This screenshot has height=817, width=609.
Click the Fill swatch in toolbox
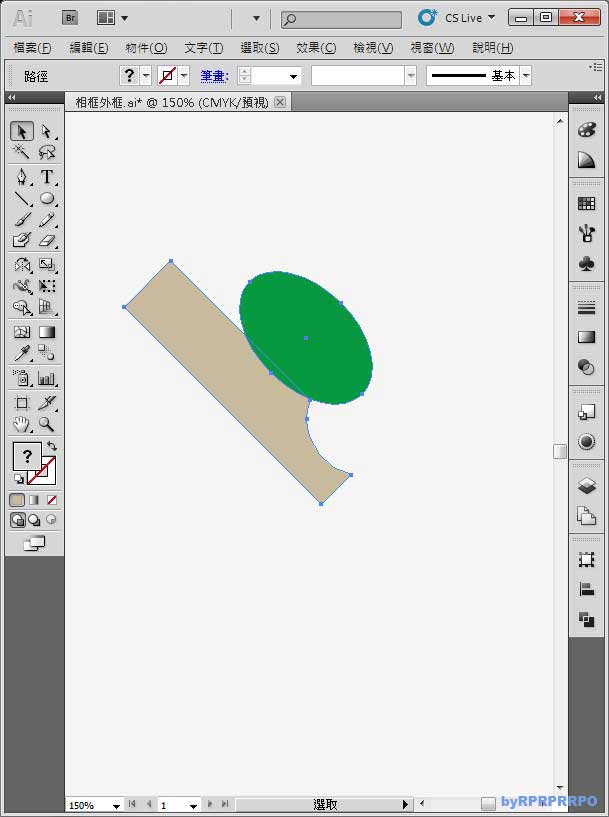[27, 456]
